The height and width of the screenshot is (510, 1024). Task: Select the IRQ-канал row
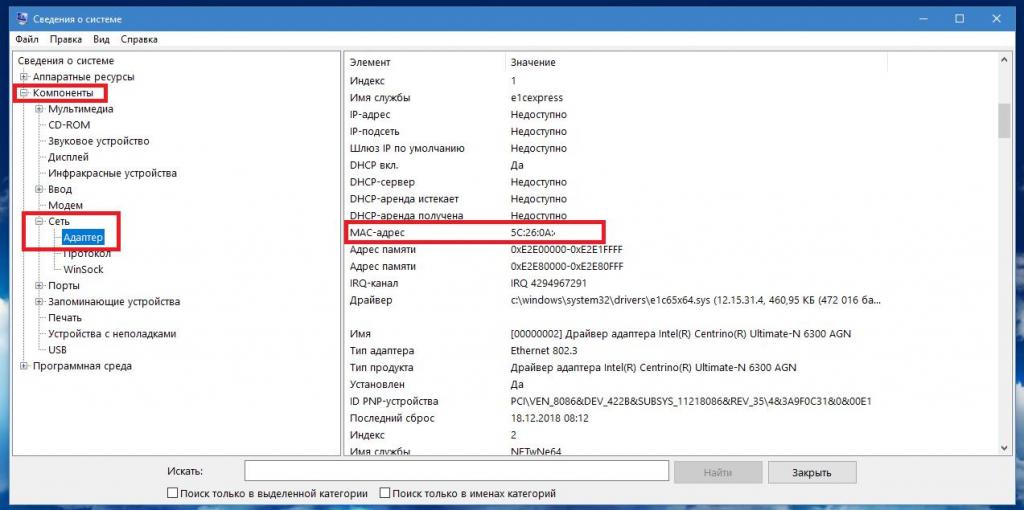(x=614, y=283)
